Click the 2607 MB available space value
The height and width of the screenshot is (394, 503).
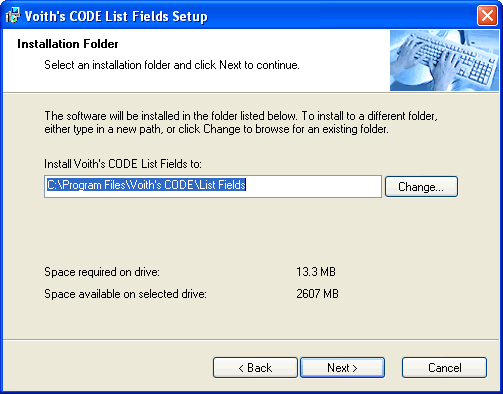(317, 294)
